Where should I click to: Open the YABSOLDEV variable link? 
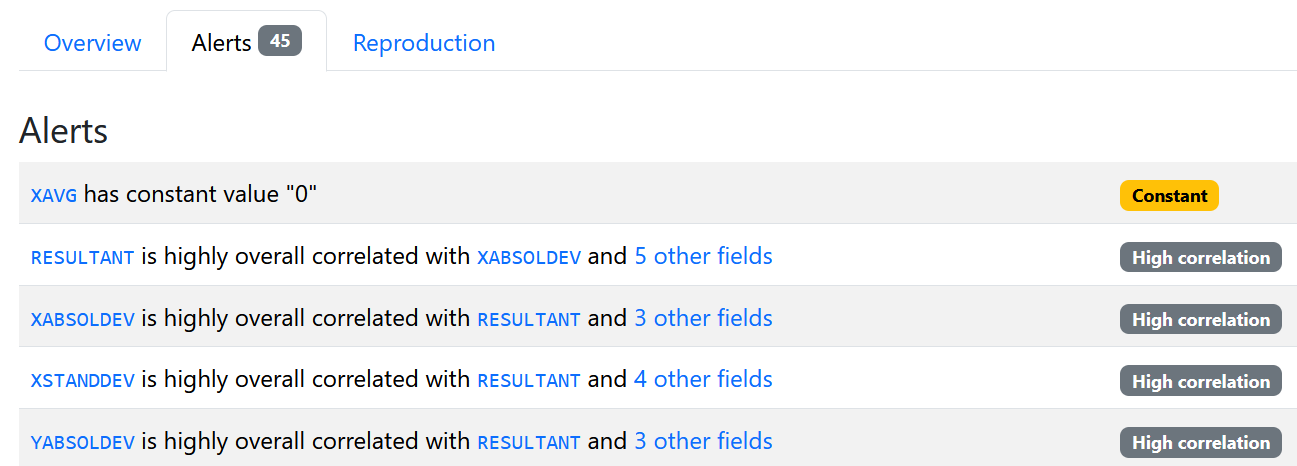[x=83, y=442]
